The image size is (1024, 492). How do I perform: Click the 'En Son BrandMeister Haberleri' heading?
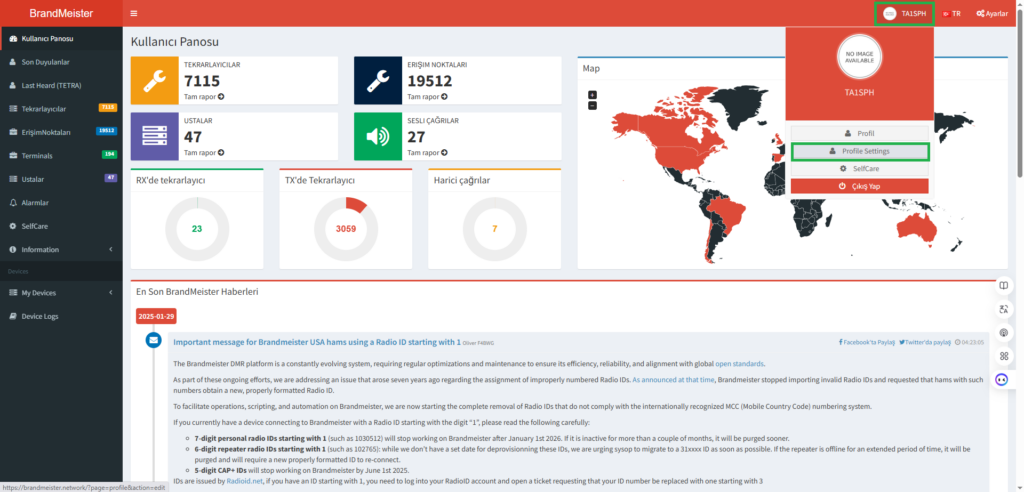click(x=197, y=291)
